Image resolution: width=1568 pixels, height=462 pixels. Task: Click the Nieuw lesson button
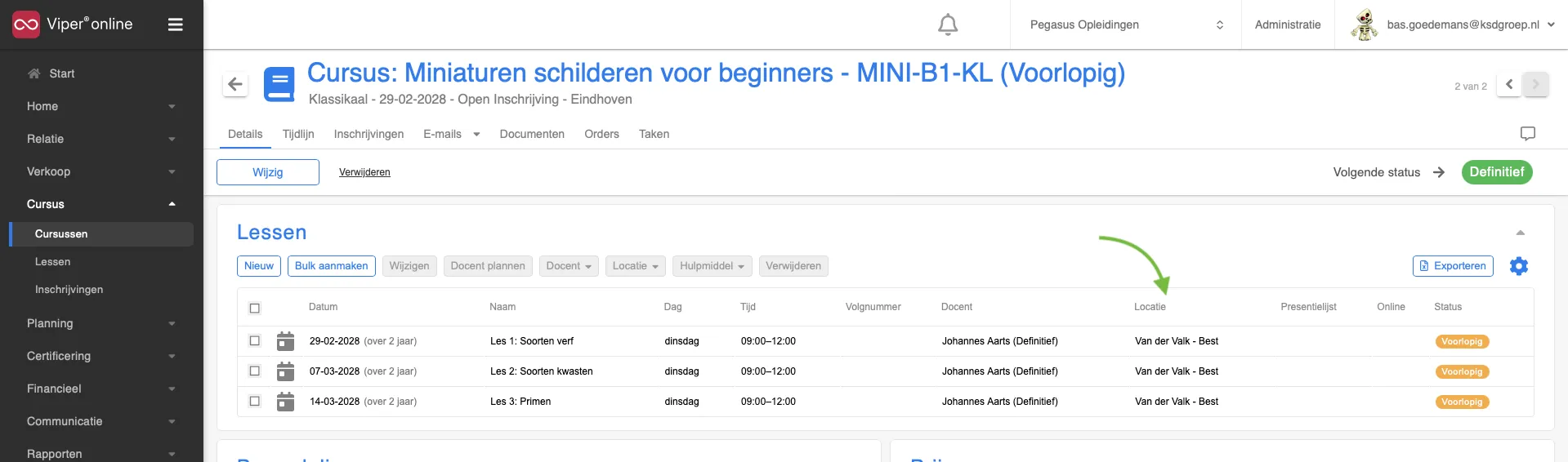(259, 266)
